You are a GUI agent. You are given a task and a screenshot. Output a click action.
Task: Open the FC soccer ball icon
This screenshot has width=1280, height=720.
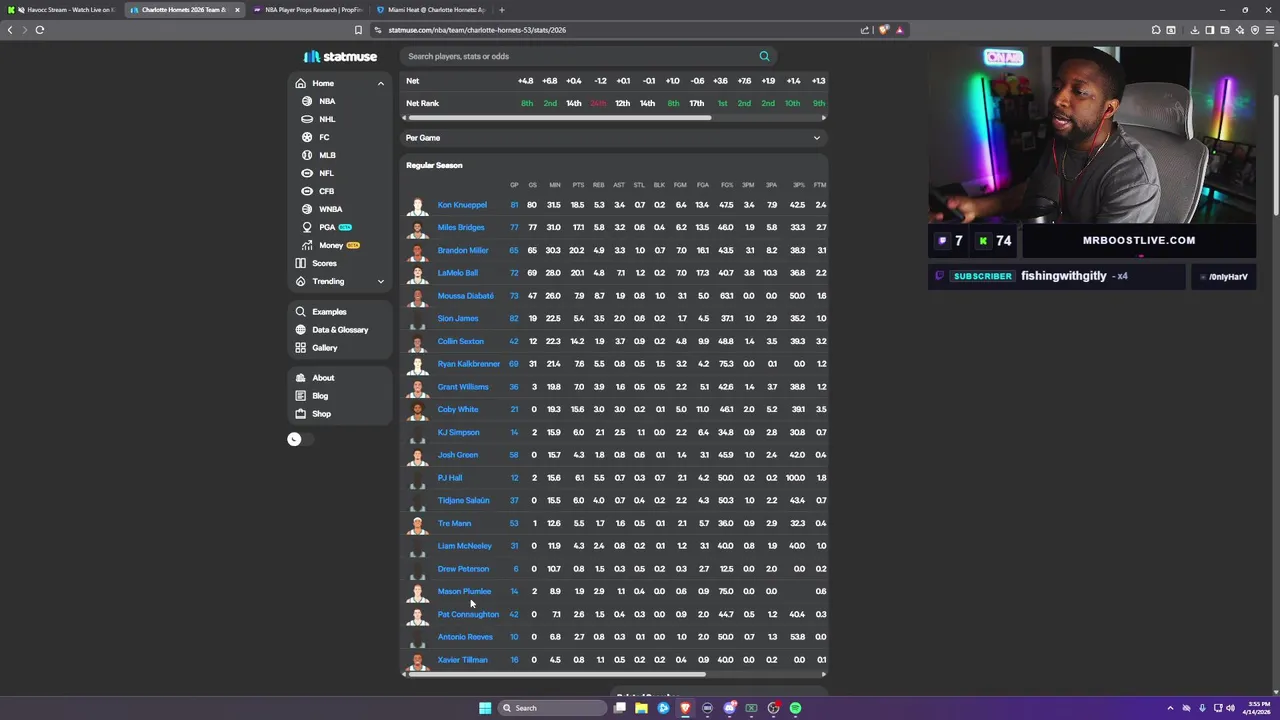[307, 137]
